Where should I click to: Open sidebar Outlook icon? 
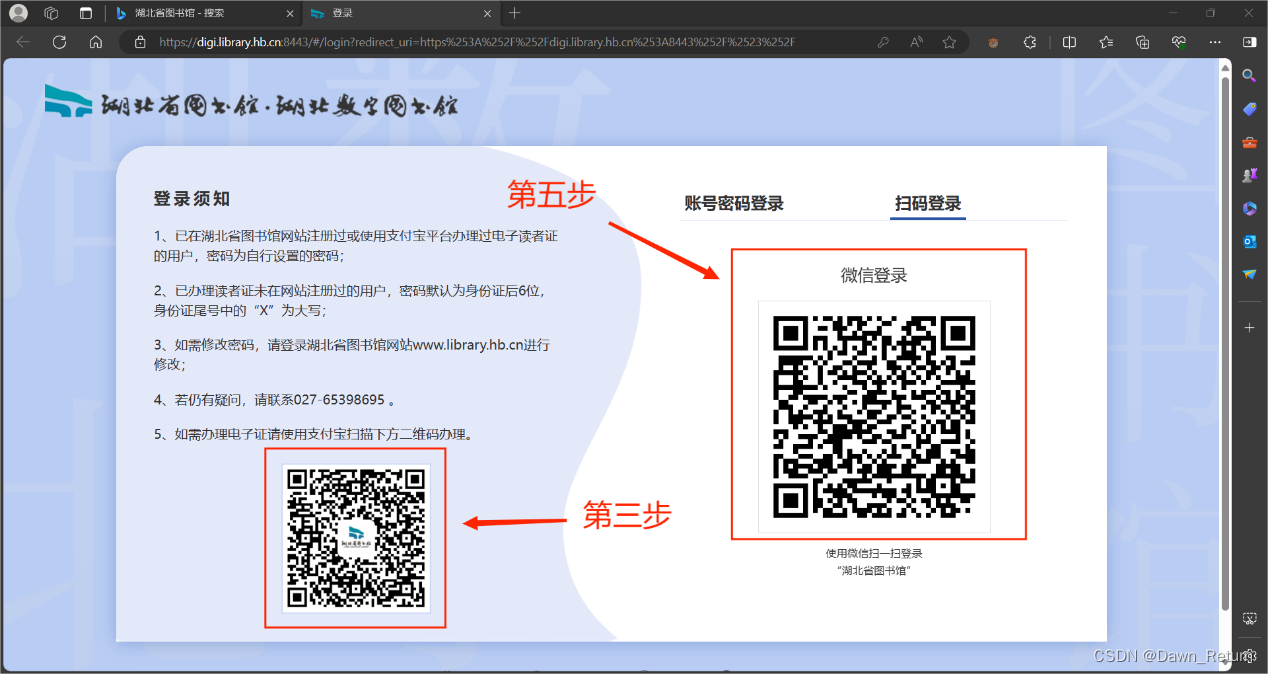coord(1249,241)
